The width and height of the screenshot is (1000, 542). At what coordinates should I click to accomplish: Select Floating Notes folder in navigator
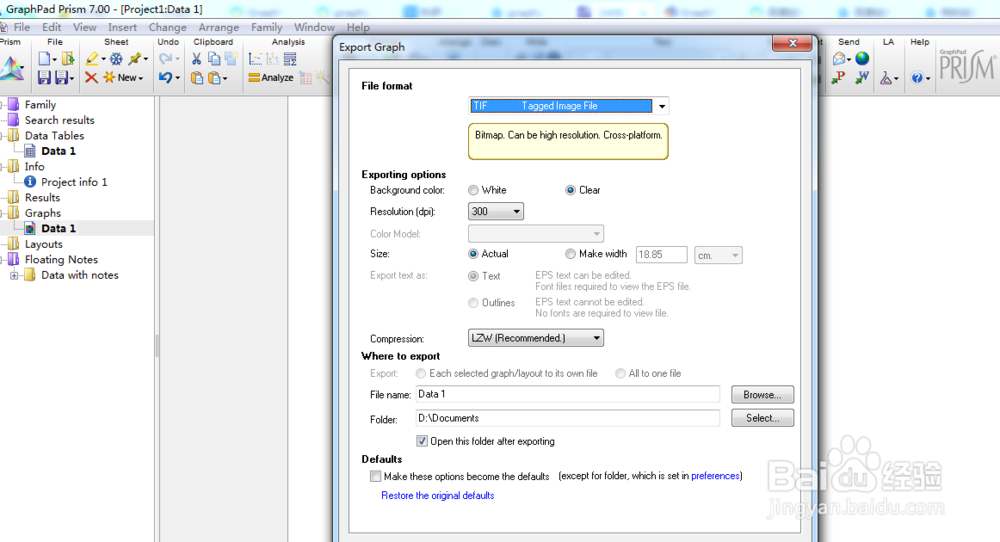pos(61,260)
